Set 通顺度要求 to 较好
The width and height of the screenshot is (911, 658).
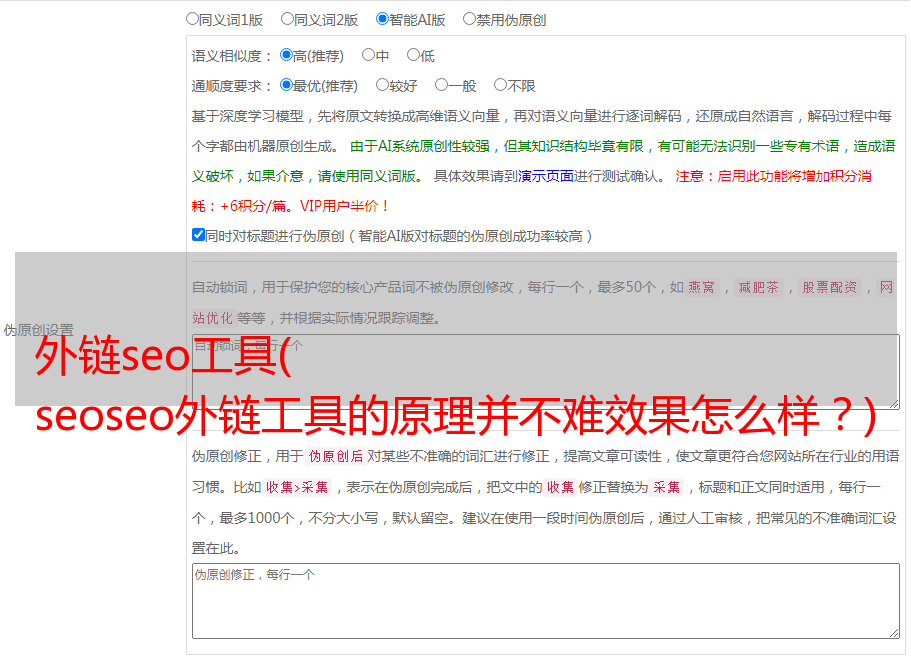coord(382,85)
